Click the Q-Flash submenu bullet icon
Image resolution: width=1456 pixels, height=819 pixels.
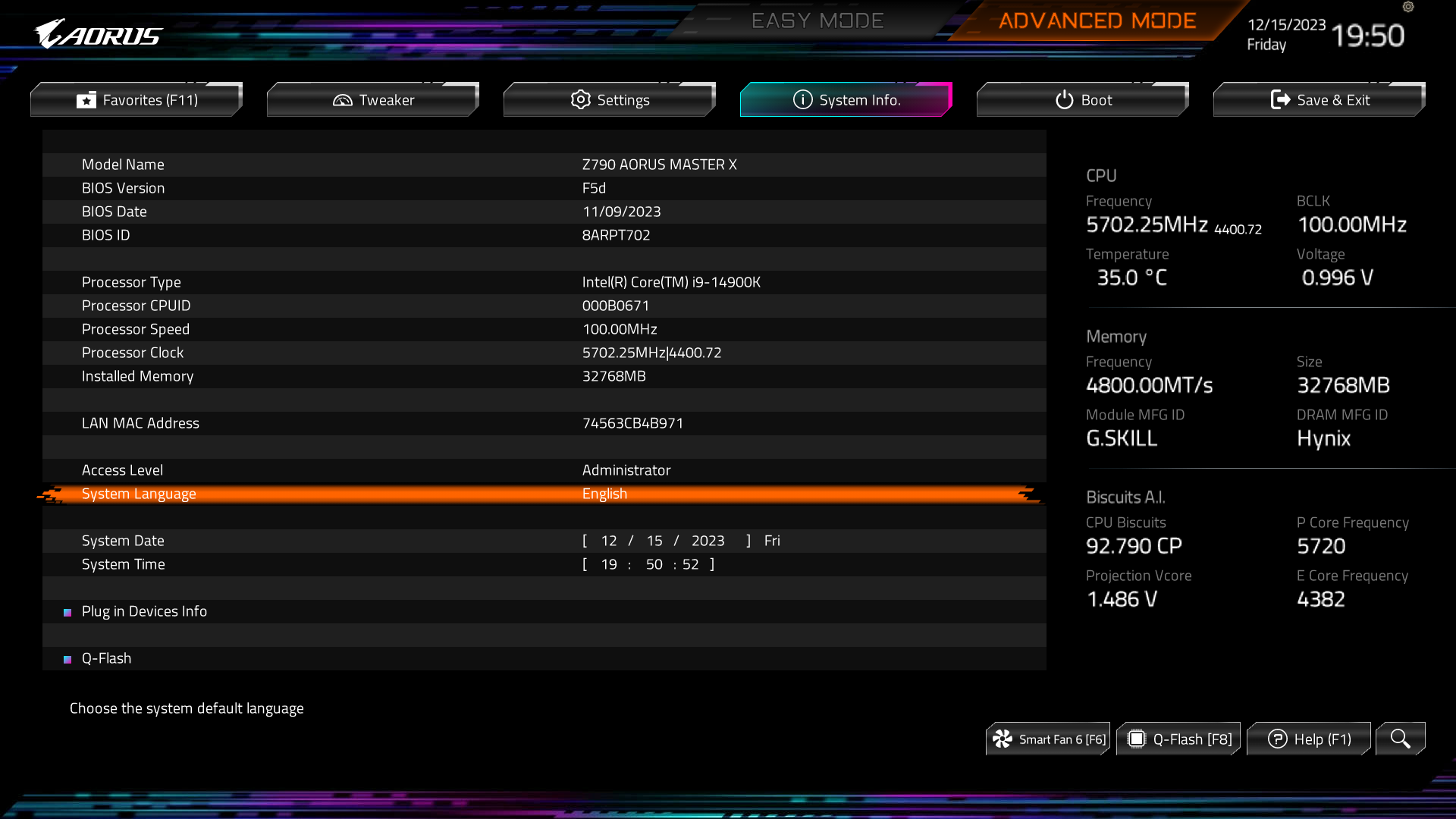[x=67, y=659]
